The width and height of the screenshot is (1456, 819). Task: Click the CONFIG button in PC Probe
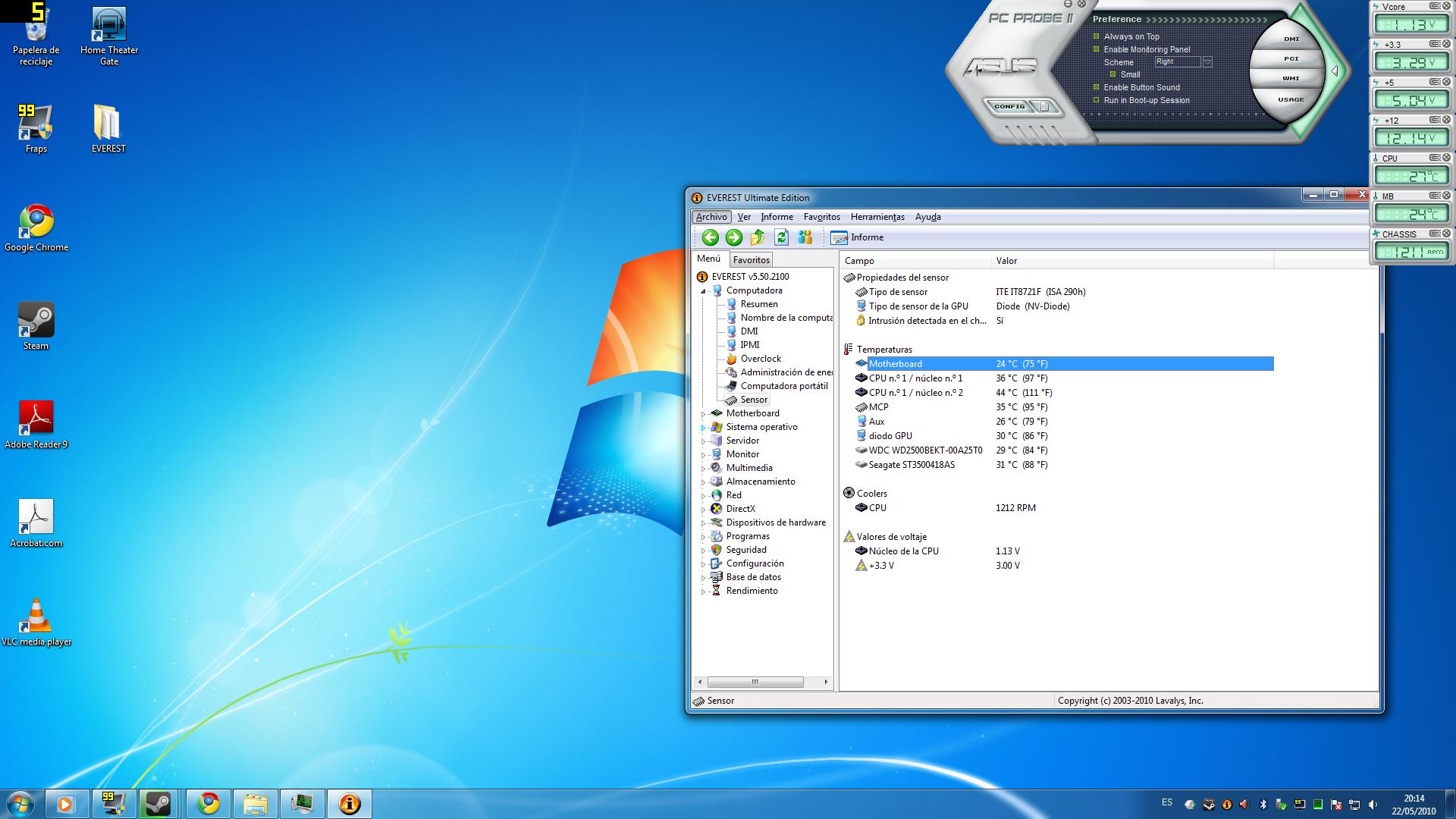(1009, 106)
